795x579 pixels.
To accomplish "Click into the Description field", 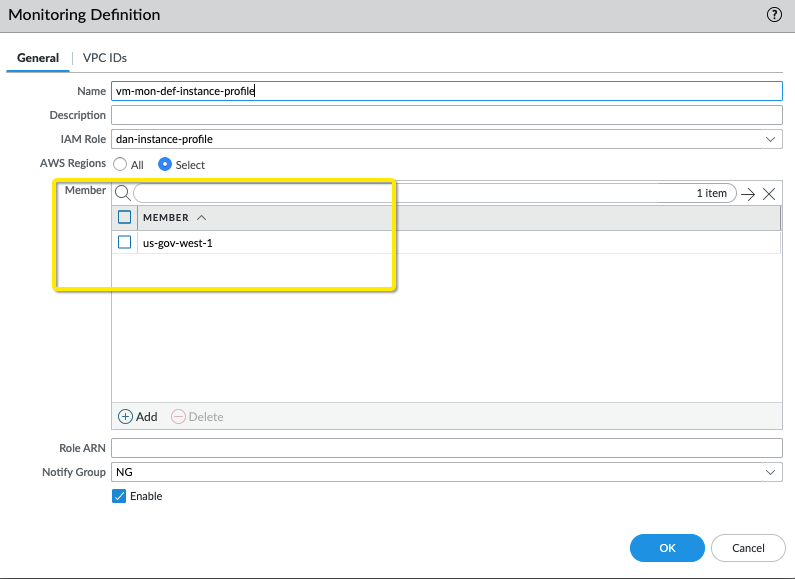I will click(446, 115).
